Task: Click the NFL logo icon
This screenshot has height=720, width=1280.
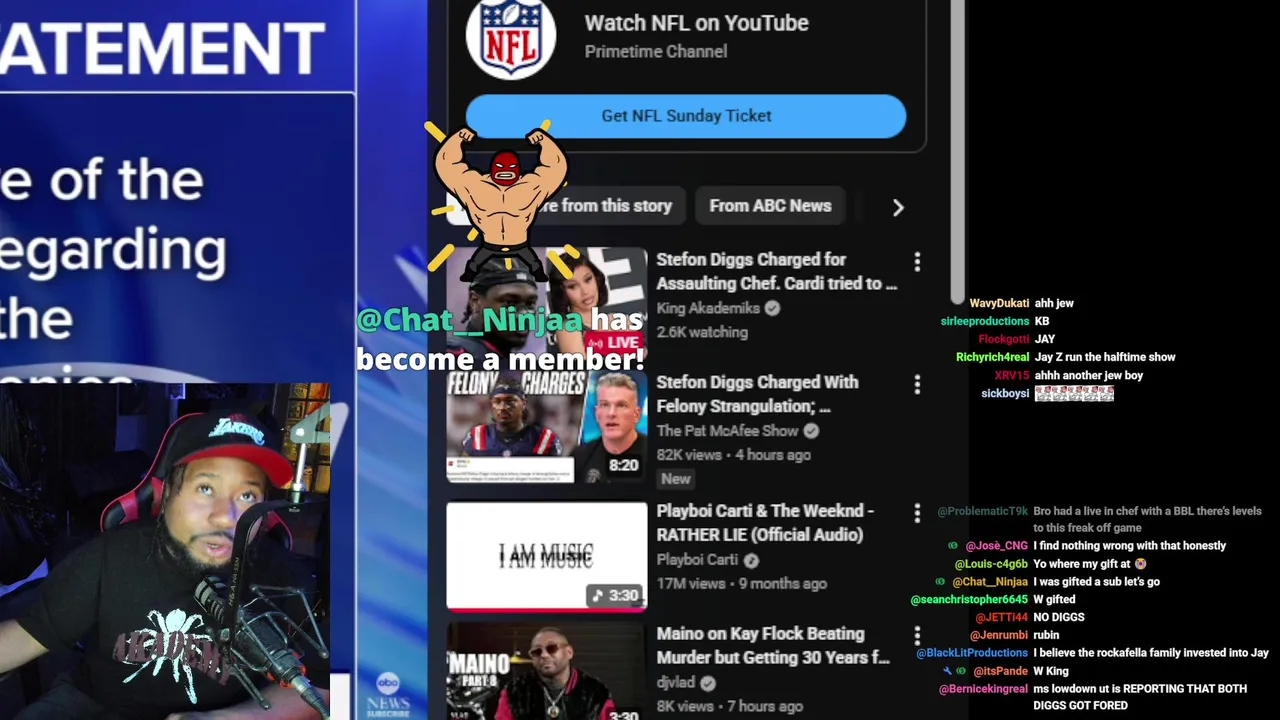Action: [511, 36]
